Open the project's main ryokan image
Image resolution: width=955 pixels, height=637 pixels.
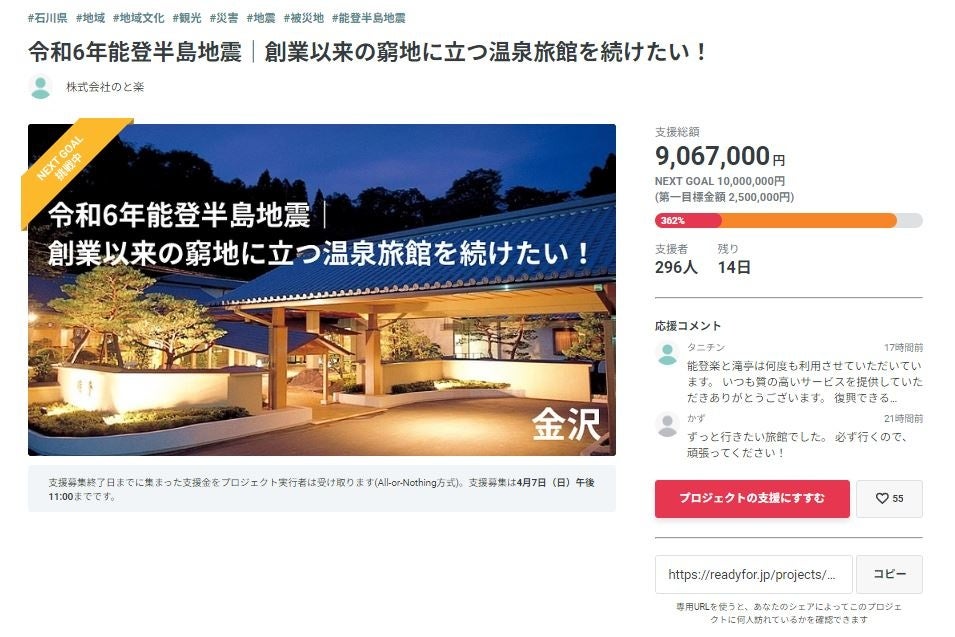(322, 290)
